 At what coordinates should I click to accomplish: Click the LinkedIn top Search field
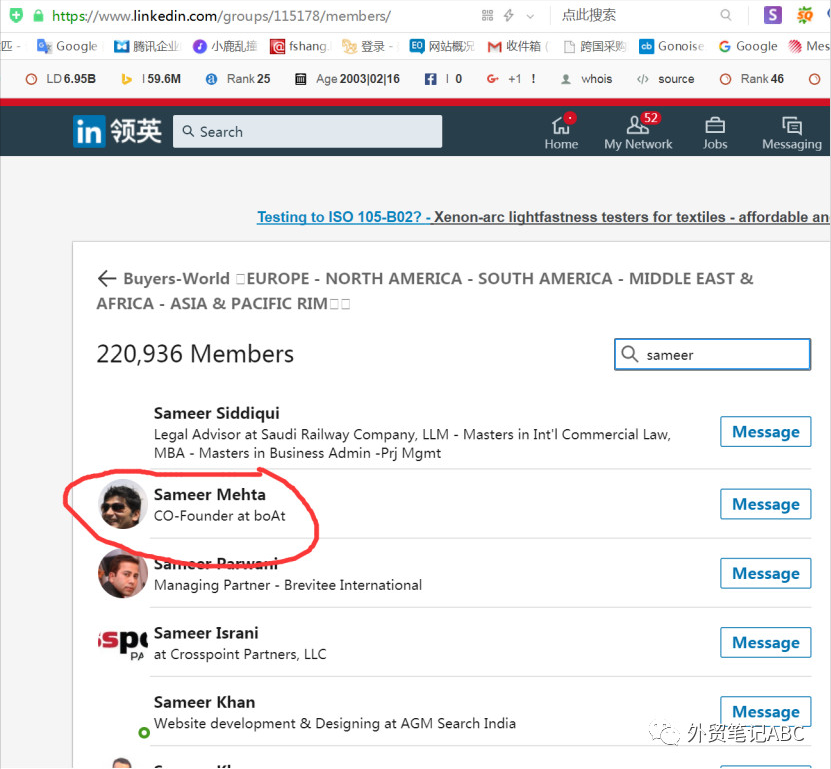[307, 131]
